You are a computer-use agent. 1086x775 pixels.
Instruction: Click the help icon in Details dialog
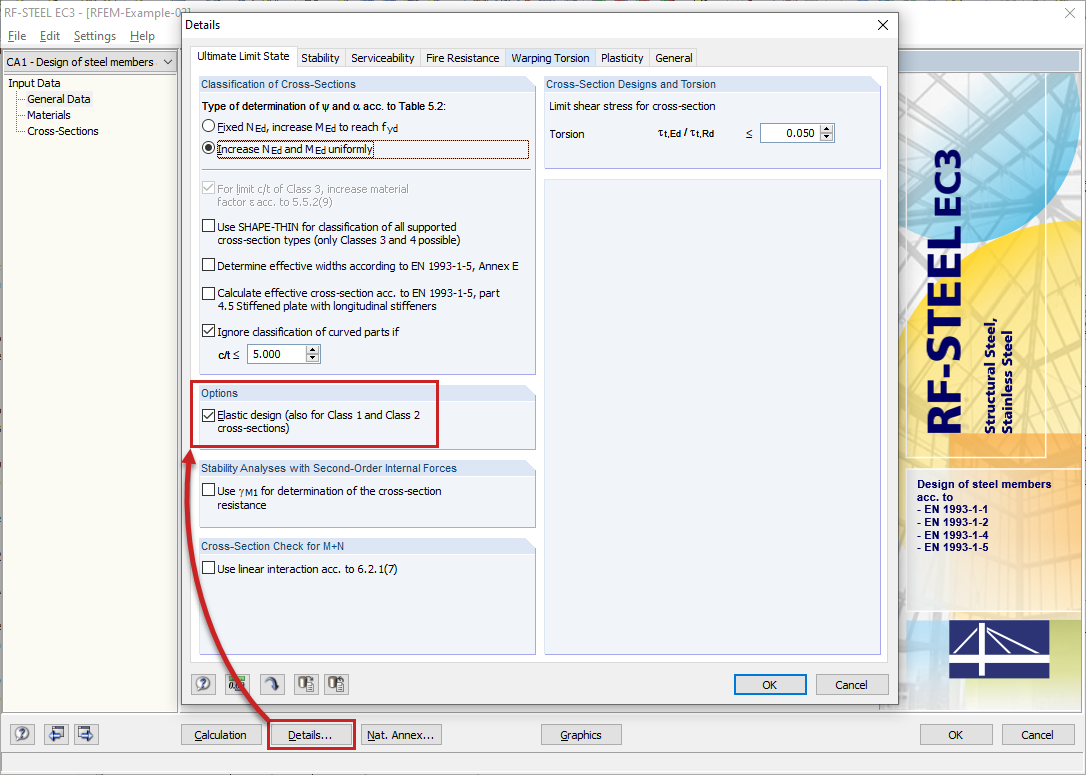(x=204, y=684)
